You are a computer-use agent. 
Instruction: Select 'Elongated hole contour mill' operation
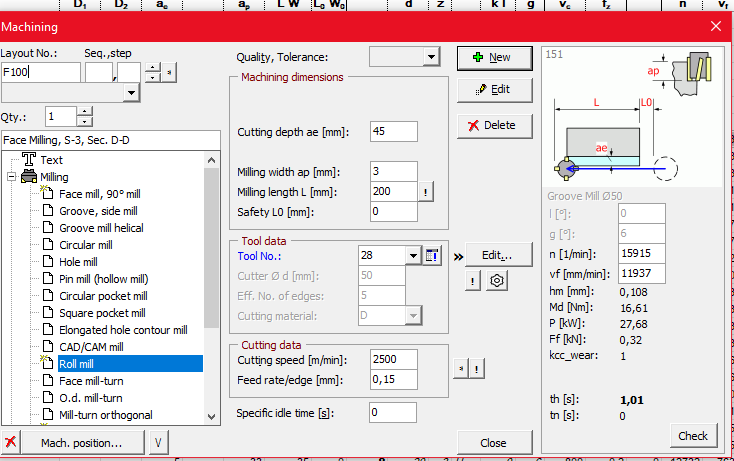click(123, 330)
